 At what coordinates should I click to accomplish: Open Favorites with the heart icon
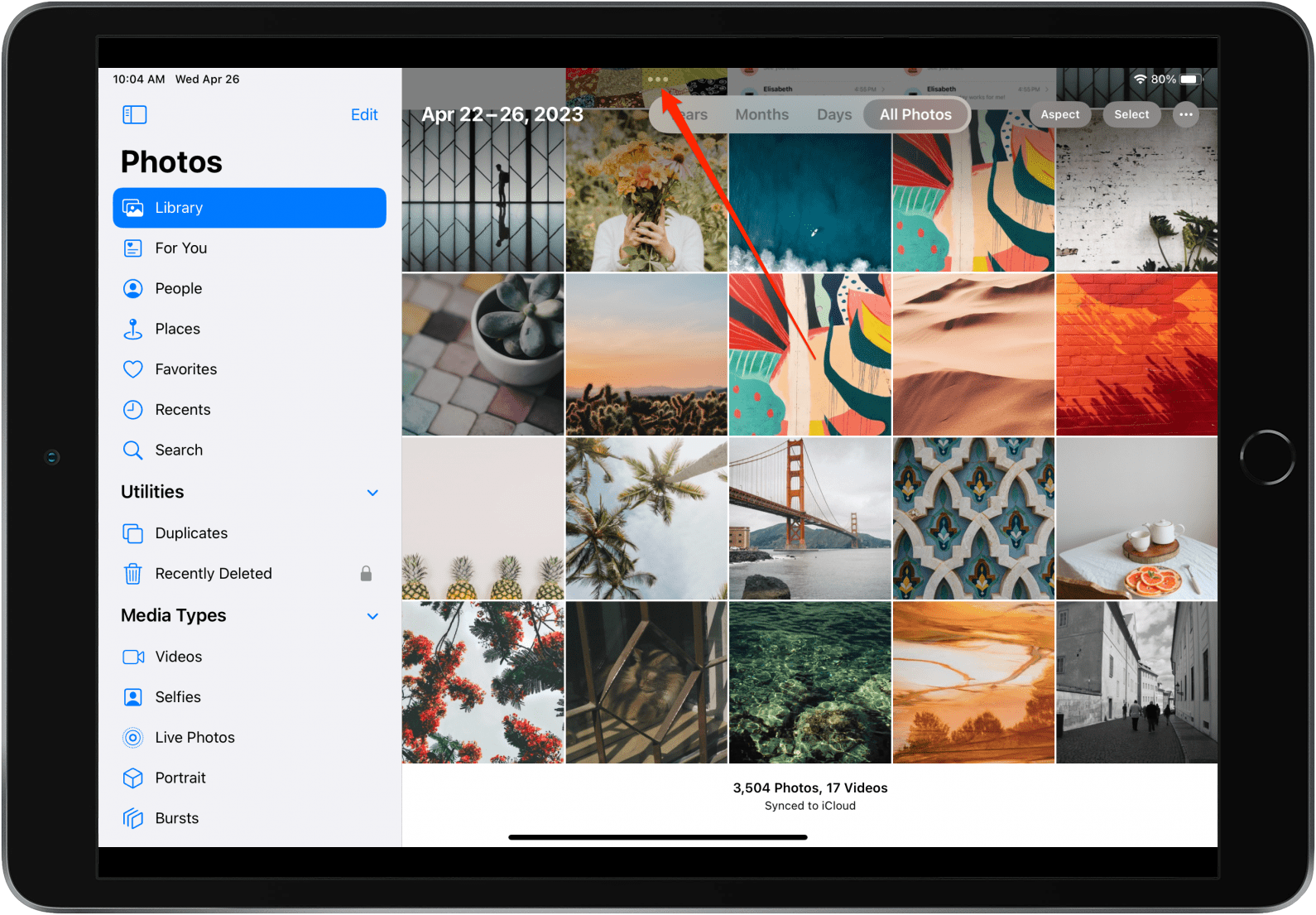(132, 369)
